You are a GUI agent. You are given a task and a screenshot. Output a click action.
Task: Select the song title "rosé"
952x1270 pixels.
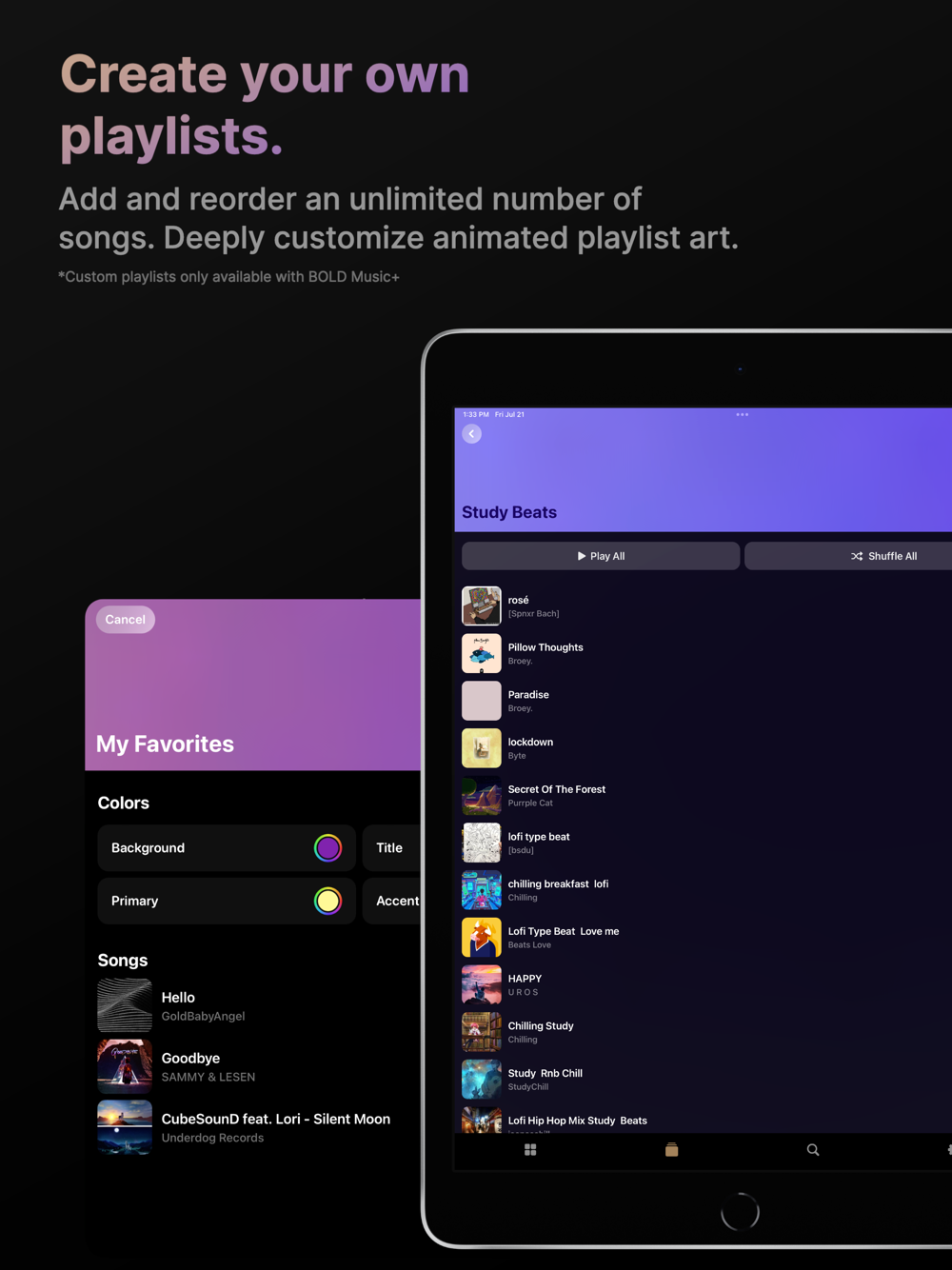[x=519, y=600]
